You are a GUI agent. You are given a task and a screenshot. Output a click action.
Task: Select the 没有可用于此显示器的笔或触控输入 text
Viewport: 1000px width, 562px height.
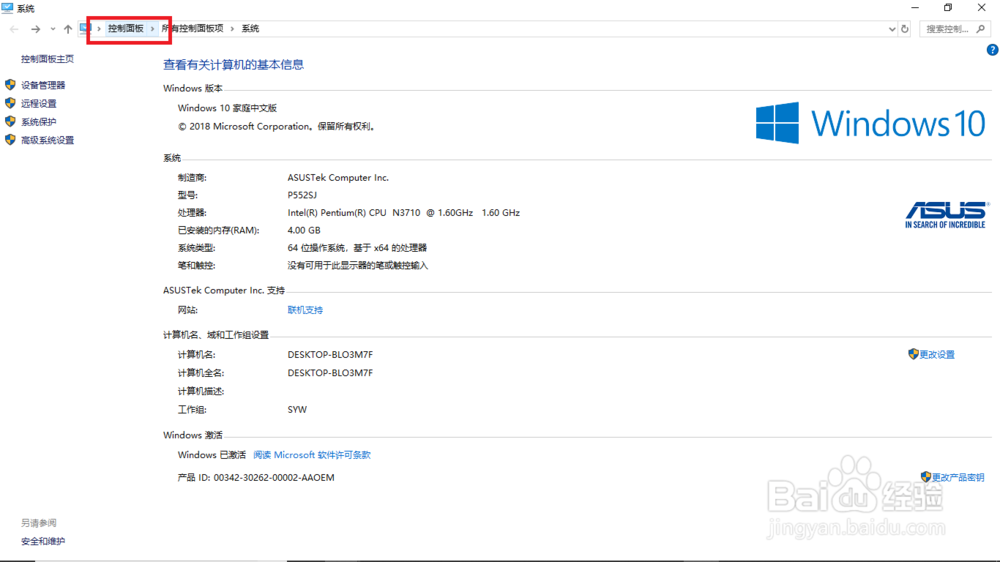coord(358,265)
